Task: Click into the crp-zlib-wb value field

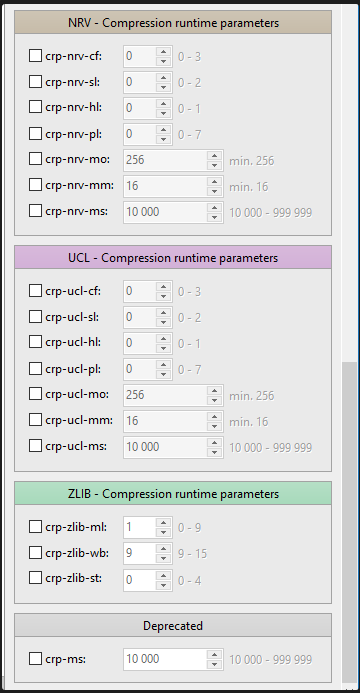Action: [140, 553]
